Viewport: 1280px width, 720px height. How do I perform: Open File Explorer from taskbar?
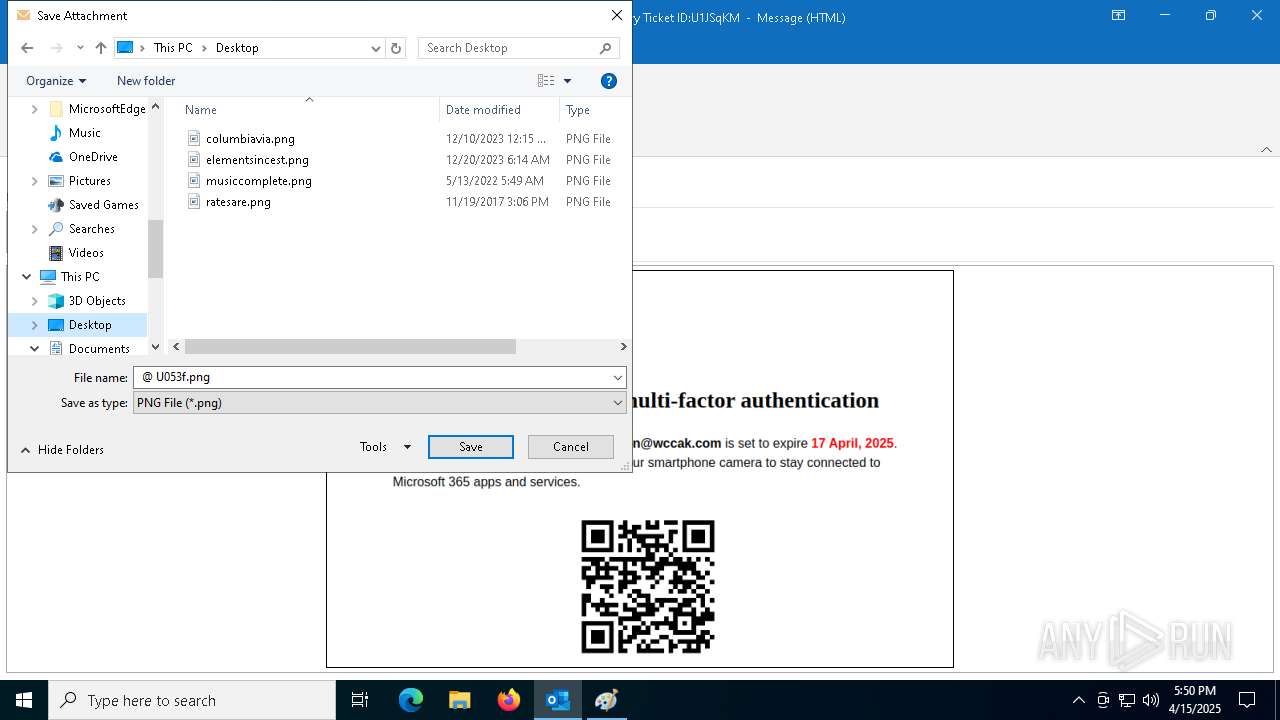pyautogui.click(x=460, y=700)
